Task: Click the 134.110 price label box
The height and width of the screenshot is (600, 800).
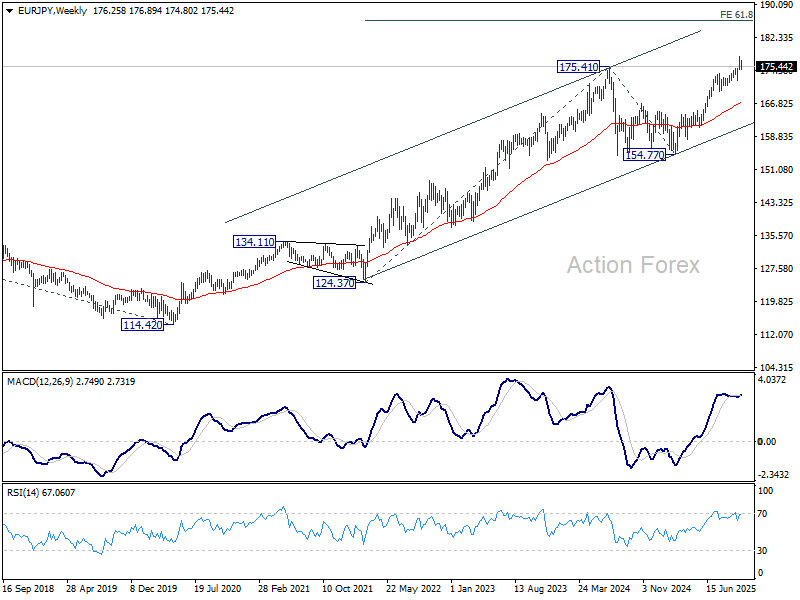Action: 255,242
